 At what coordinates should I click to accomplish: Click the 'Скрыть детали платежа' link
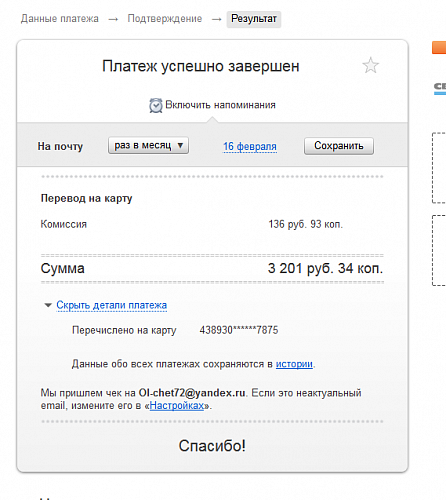(112, 305)
